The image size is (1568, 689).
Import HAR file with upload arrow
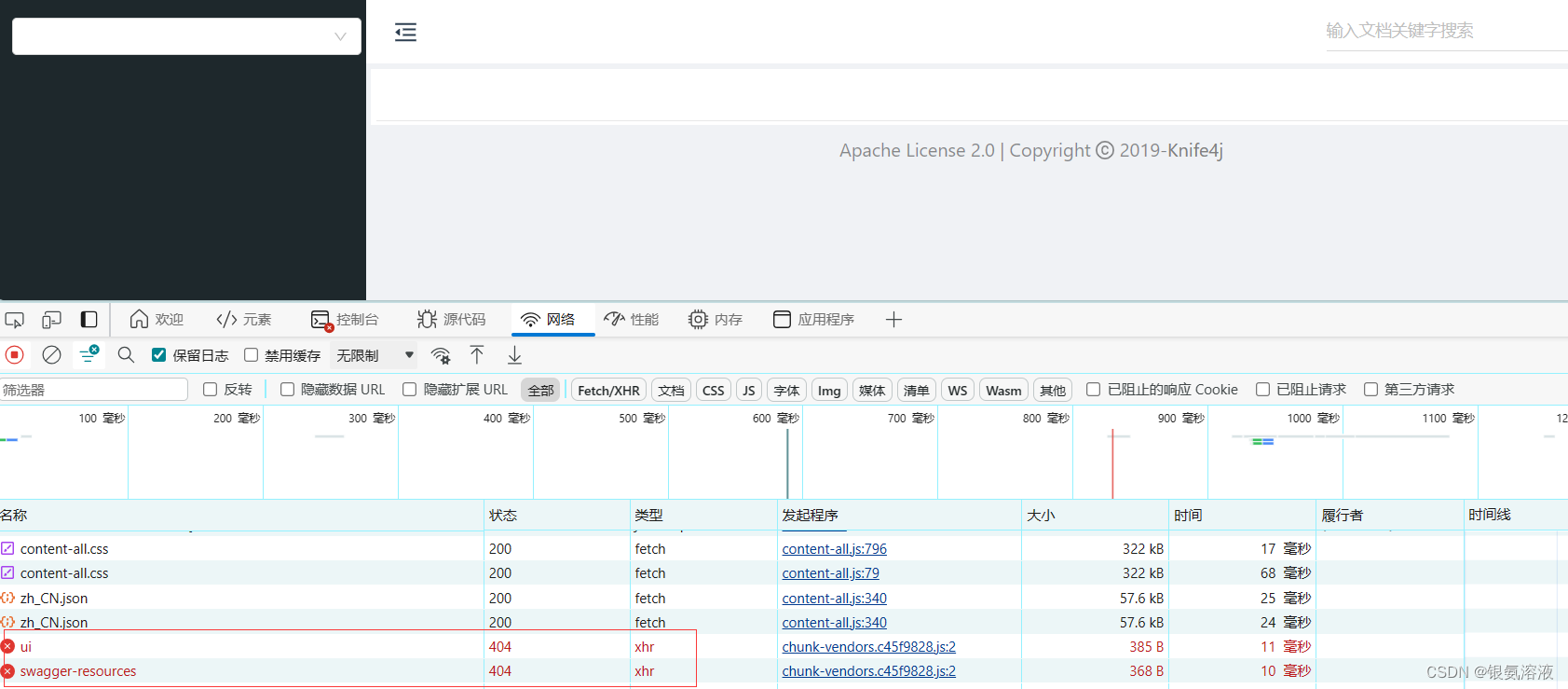click(x=477, y=354)
